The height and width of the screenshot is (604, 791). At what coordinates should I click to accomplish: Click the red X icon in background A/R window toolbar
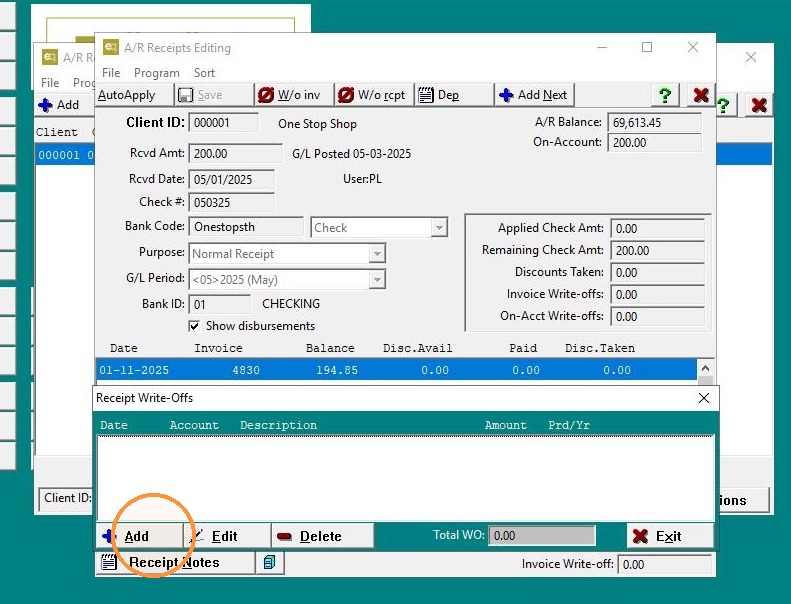click(x=759, y=105)
